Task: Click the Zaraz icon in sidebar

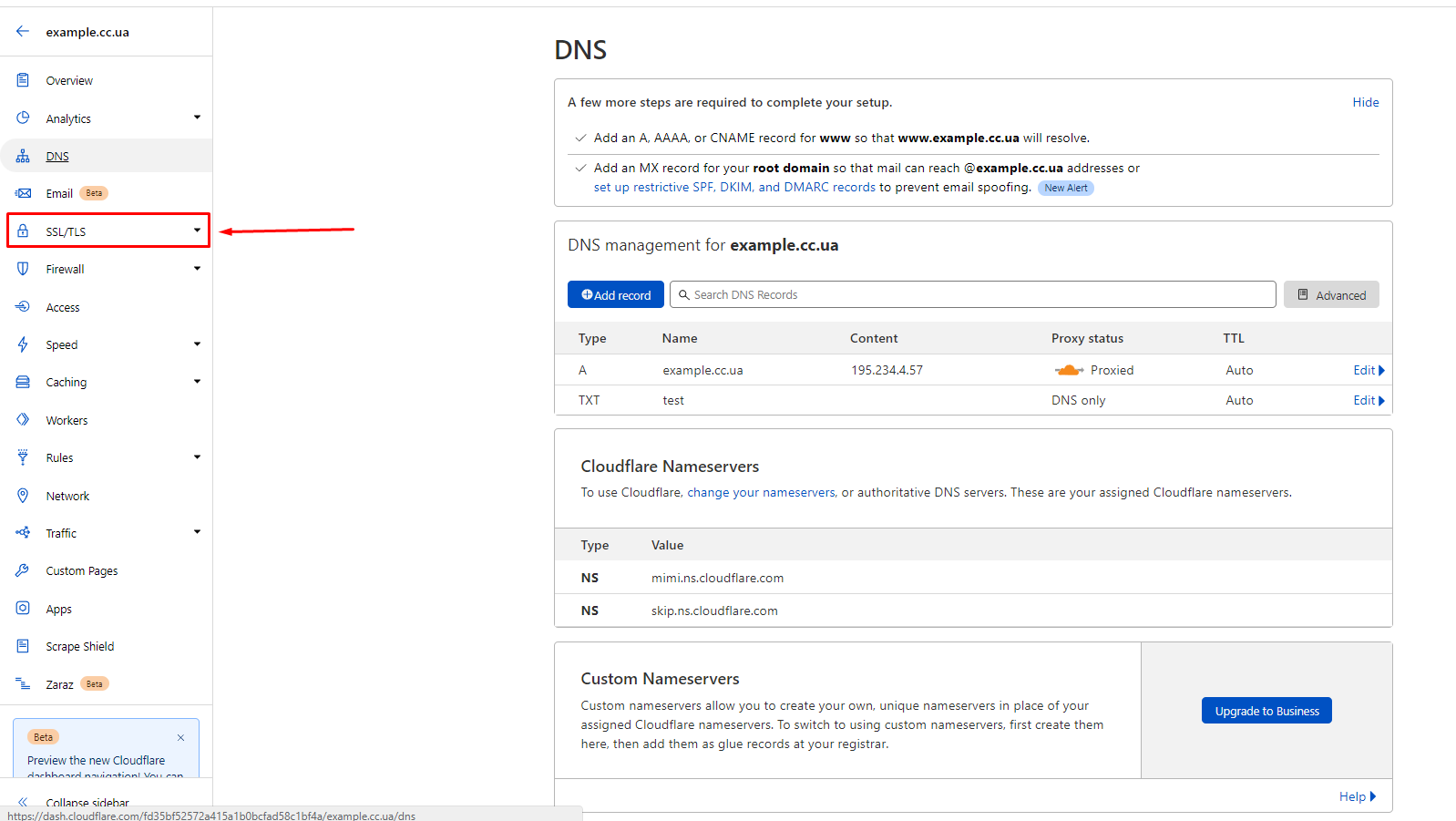Action: pyautogui.click(x=23, y=683)
